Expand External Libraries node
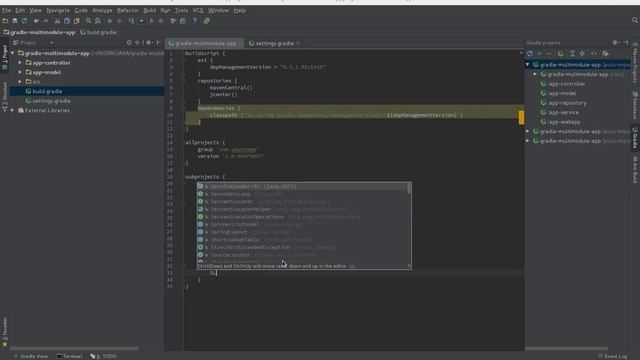The height and width of the screenshot is (360, 640). click(x=13, y=110)
